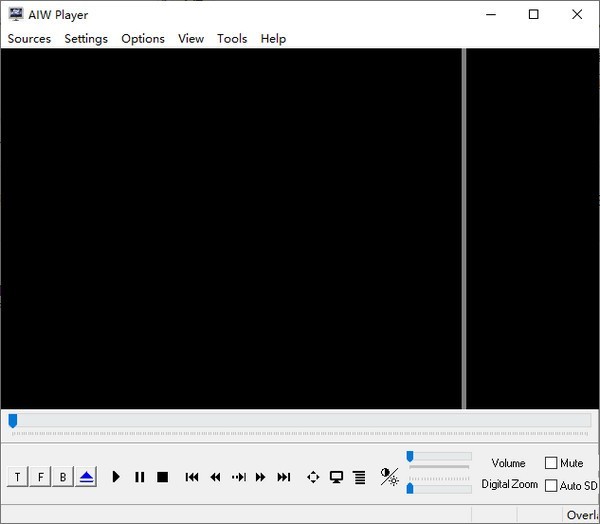Open the Help menu
This screenshot has height=524, width=600.
(273, 39)
